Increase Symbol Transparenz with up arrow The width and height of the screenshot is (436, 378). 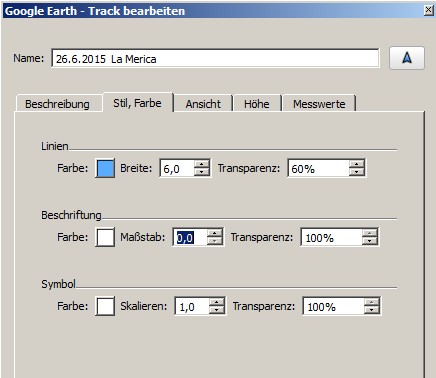point(372,302)
